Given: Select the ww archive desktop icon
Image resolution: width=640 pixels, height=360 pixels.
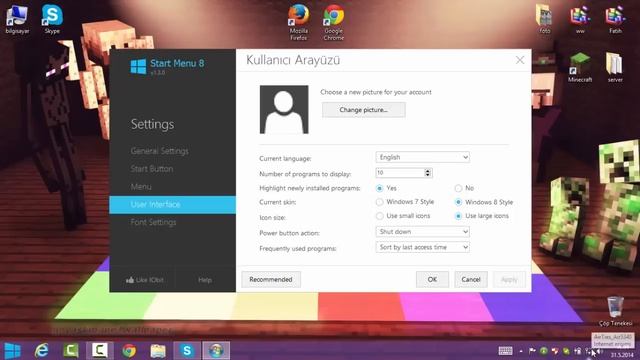Looking at the screenshot, I should pos(580,19).
